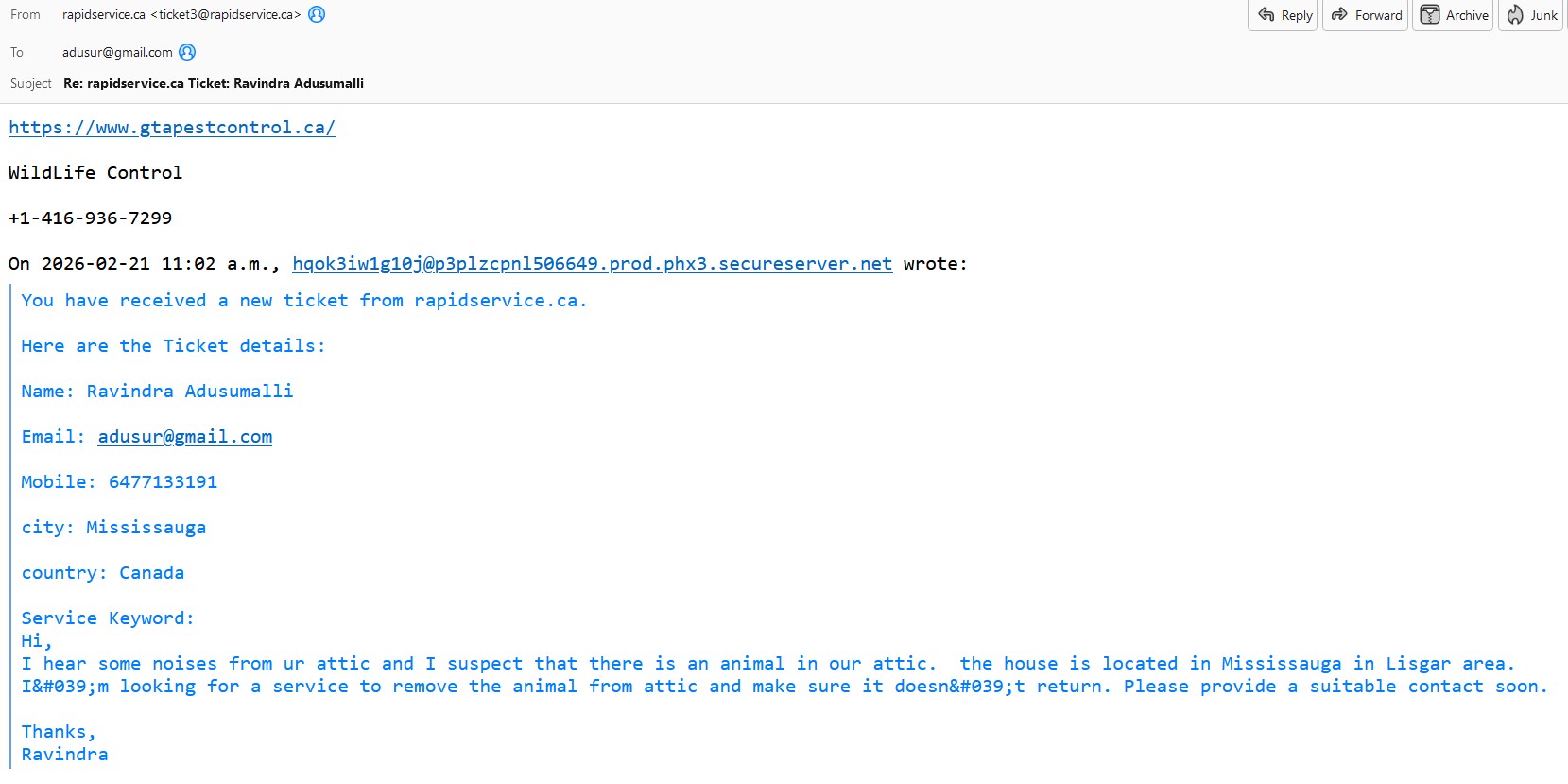Viewport: 1568px width, 784px height.
Task: Open the sender's contact card icon
Action: pos(317,14)
